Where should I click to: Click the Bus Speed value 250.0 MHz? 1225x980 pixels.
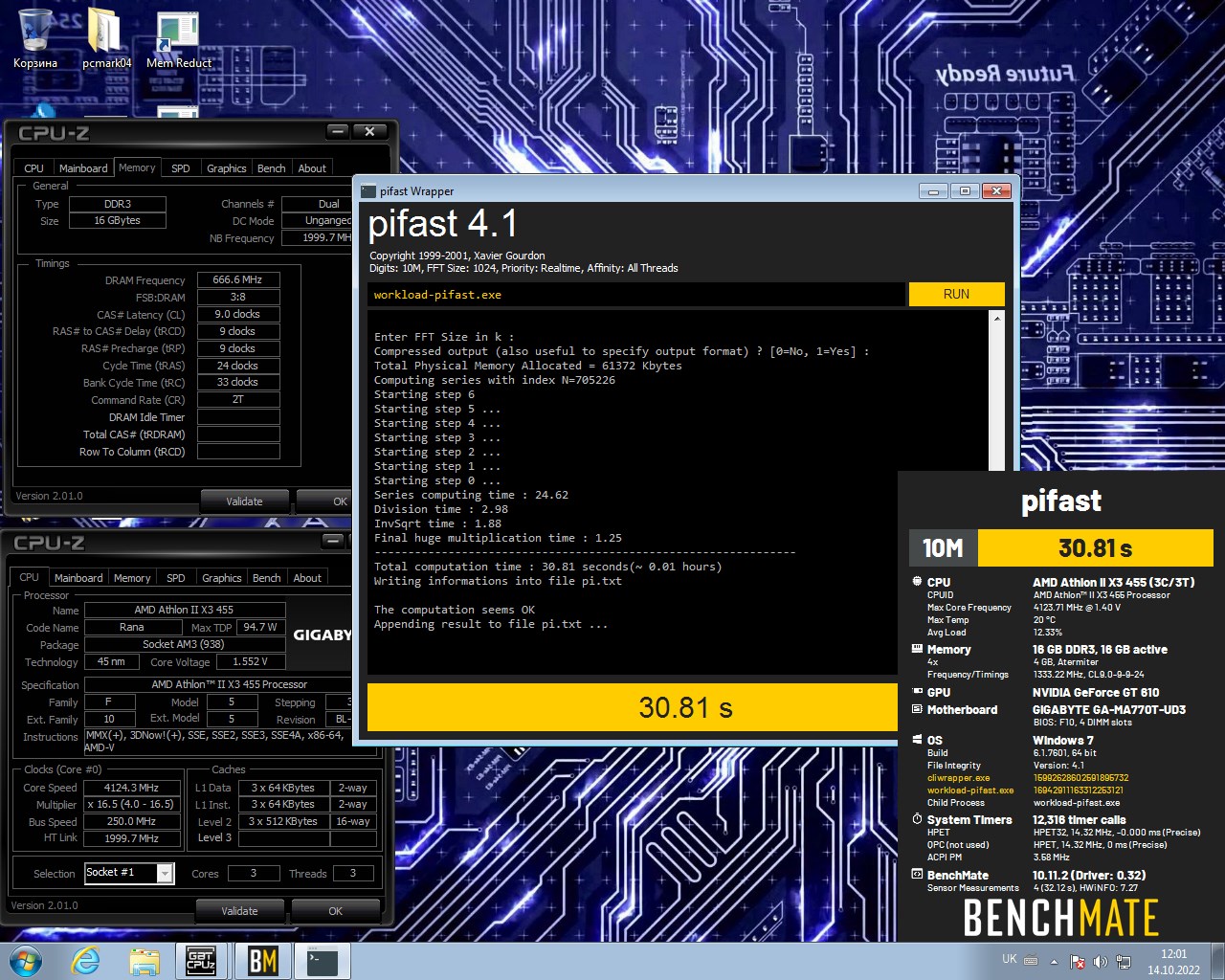[131, 821]
